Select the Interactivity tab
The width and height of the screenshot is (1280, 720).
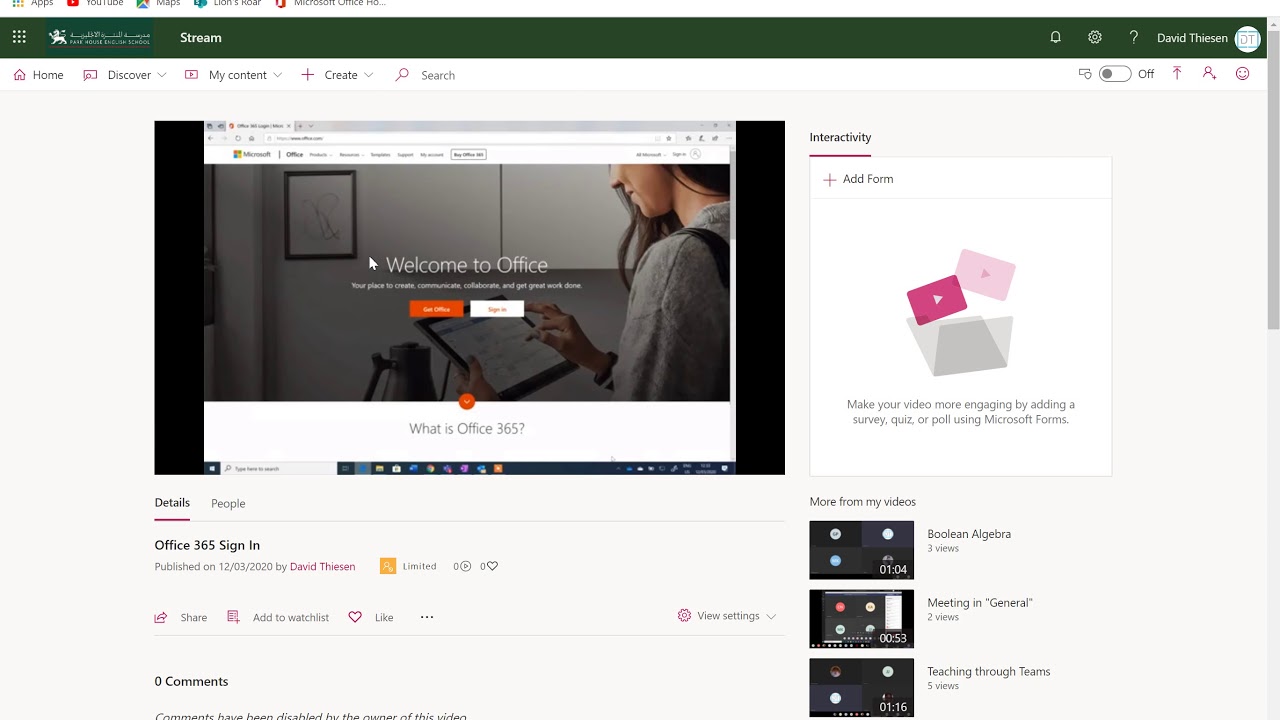tap(840, 137)
